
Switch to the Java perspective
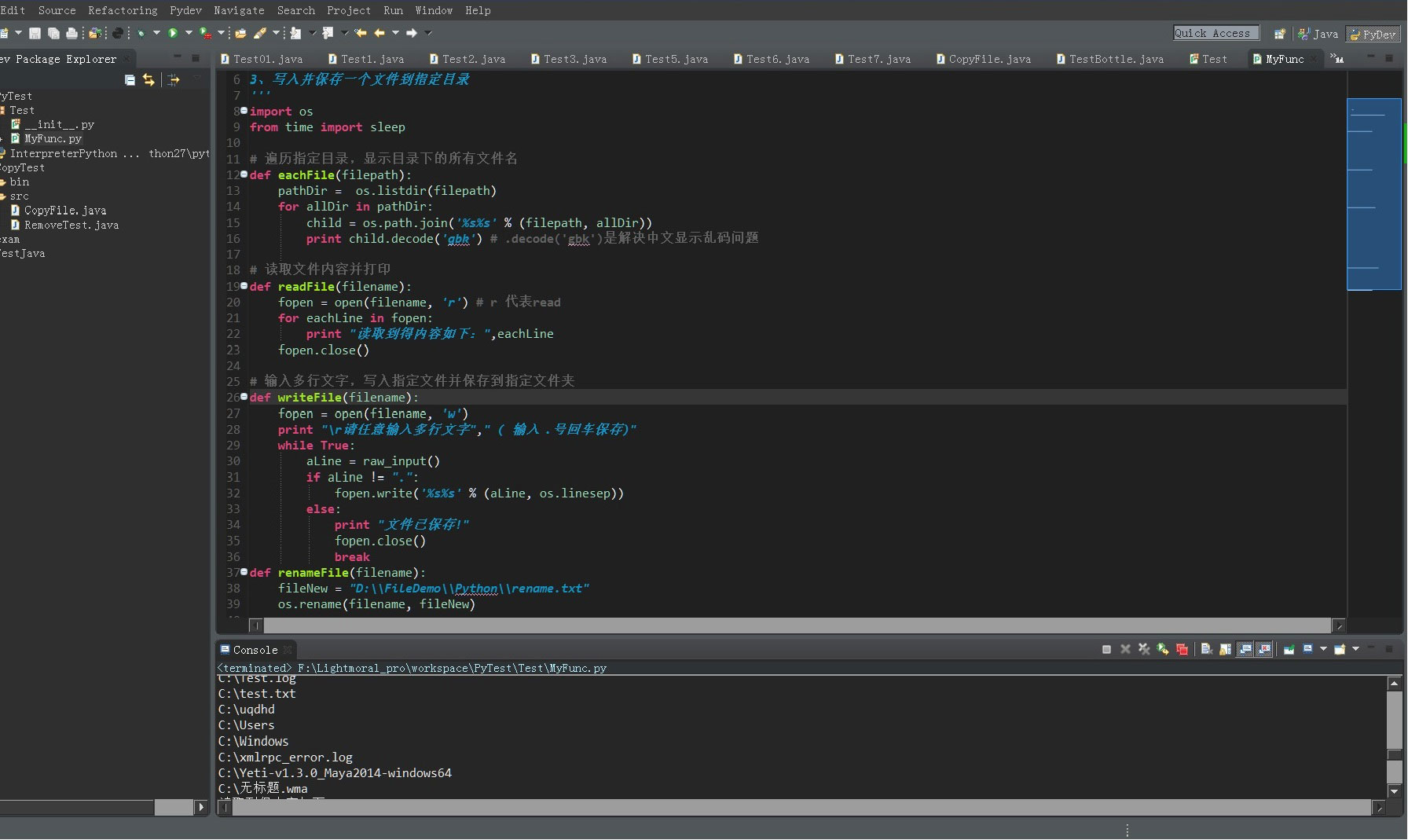[x=1318, y=34]
